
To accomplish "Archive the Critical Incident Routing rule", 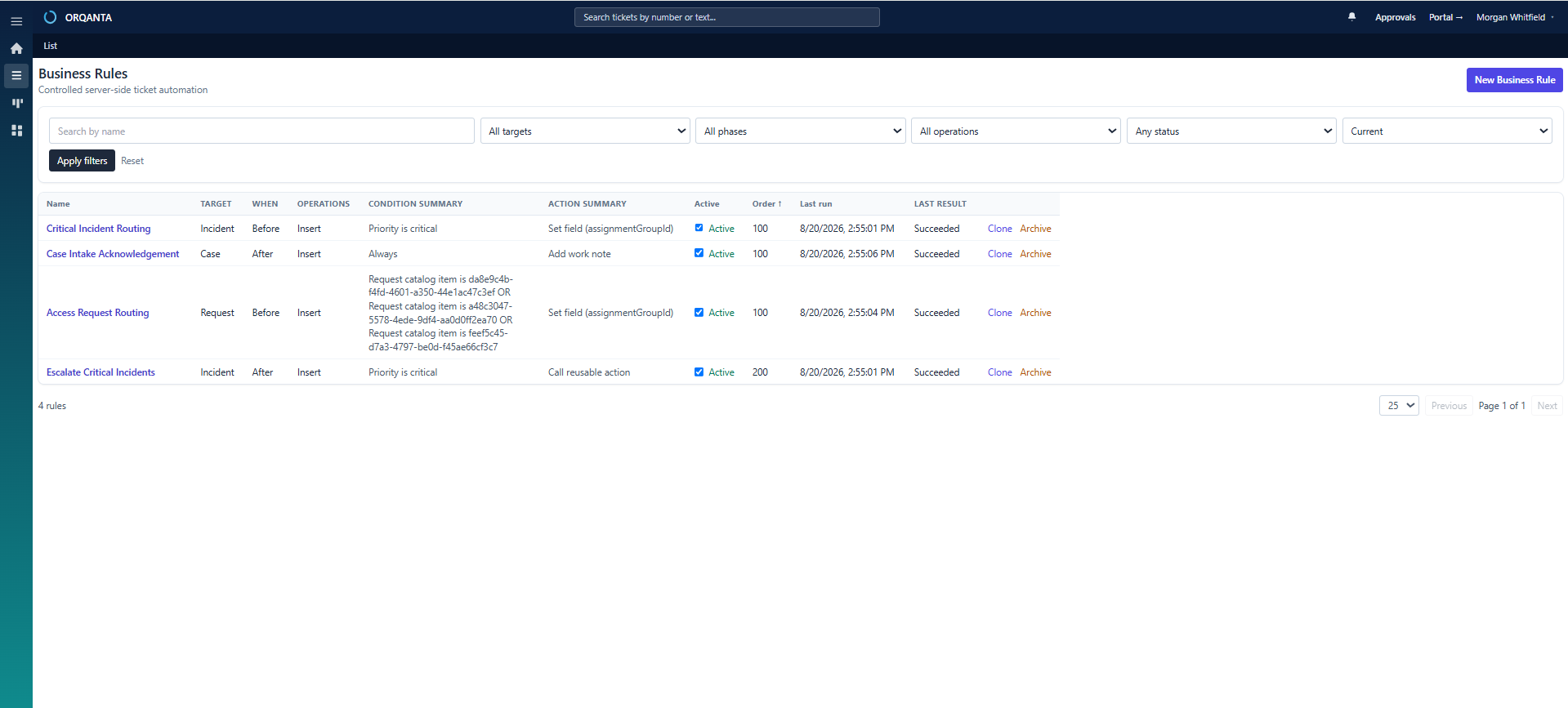I will click(x=1035, y=229).
